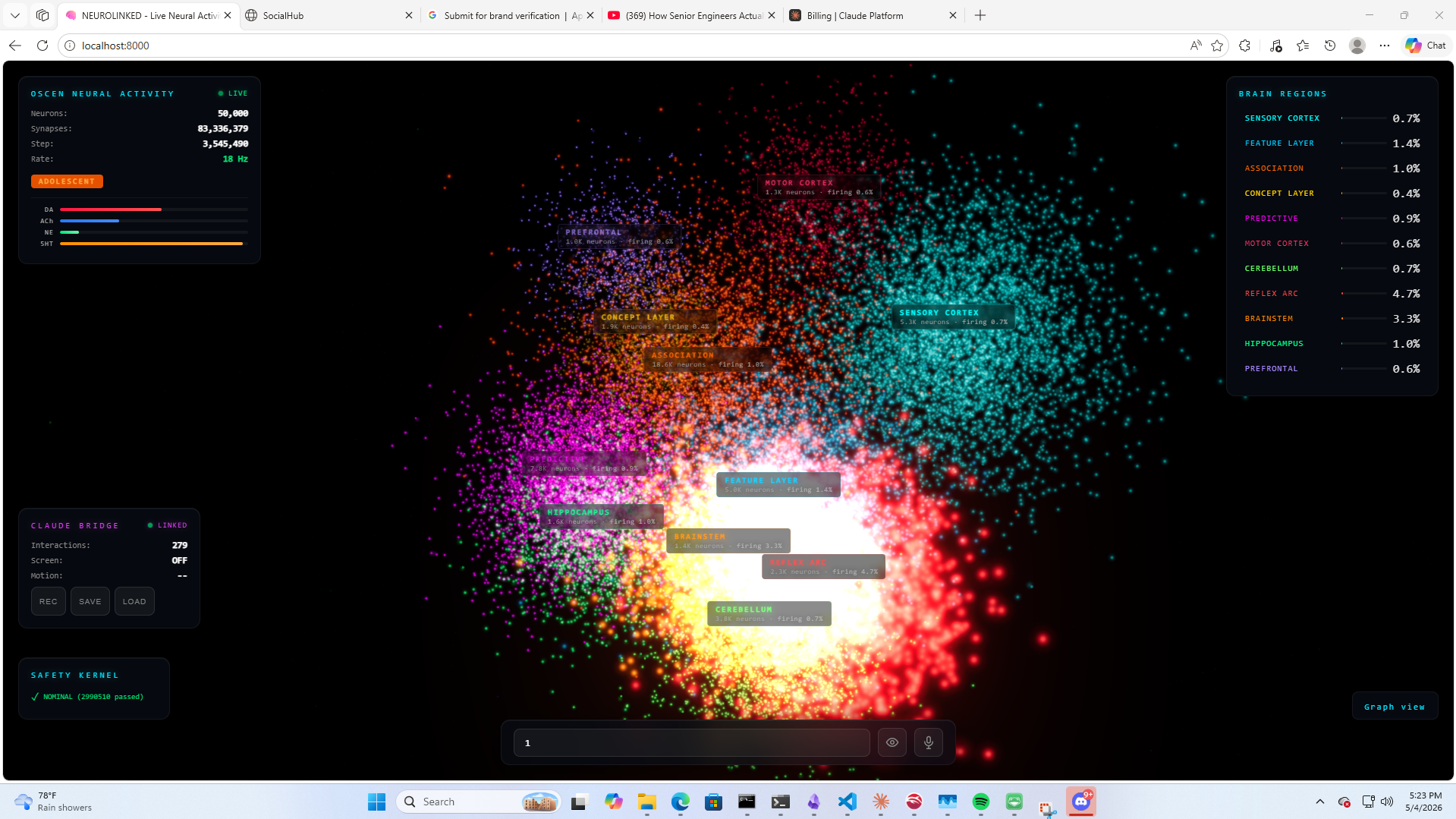Image resolution: width=1456 pixels, height=819 pixels.
Task: Toggle the eye screen-vision button
Action: point(892,742)
